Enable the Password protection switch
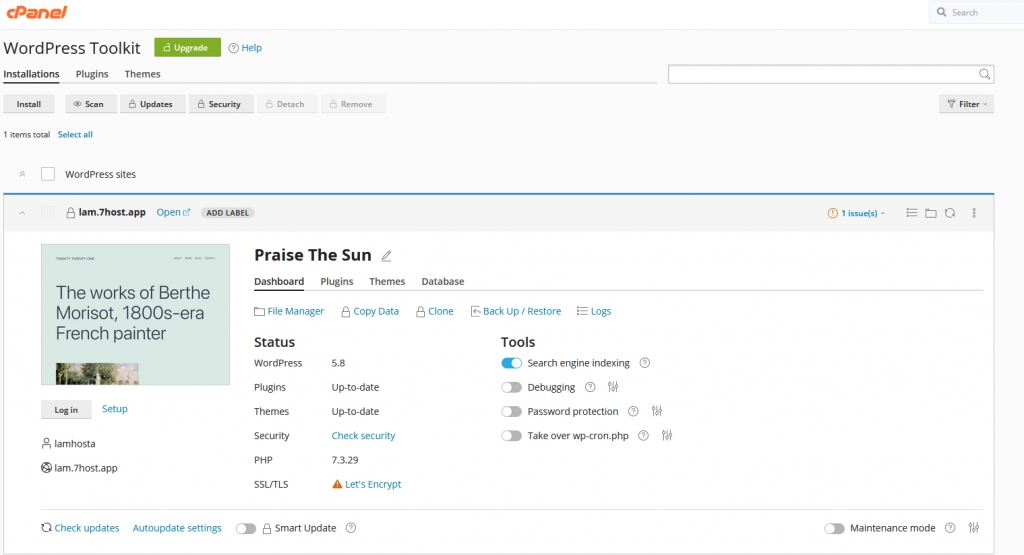The height and width of the screenshot is (555, 1024). click(511, 411)
